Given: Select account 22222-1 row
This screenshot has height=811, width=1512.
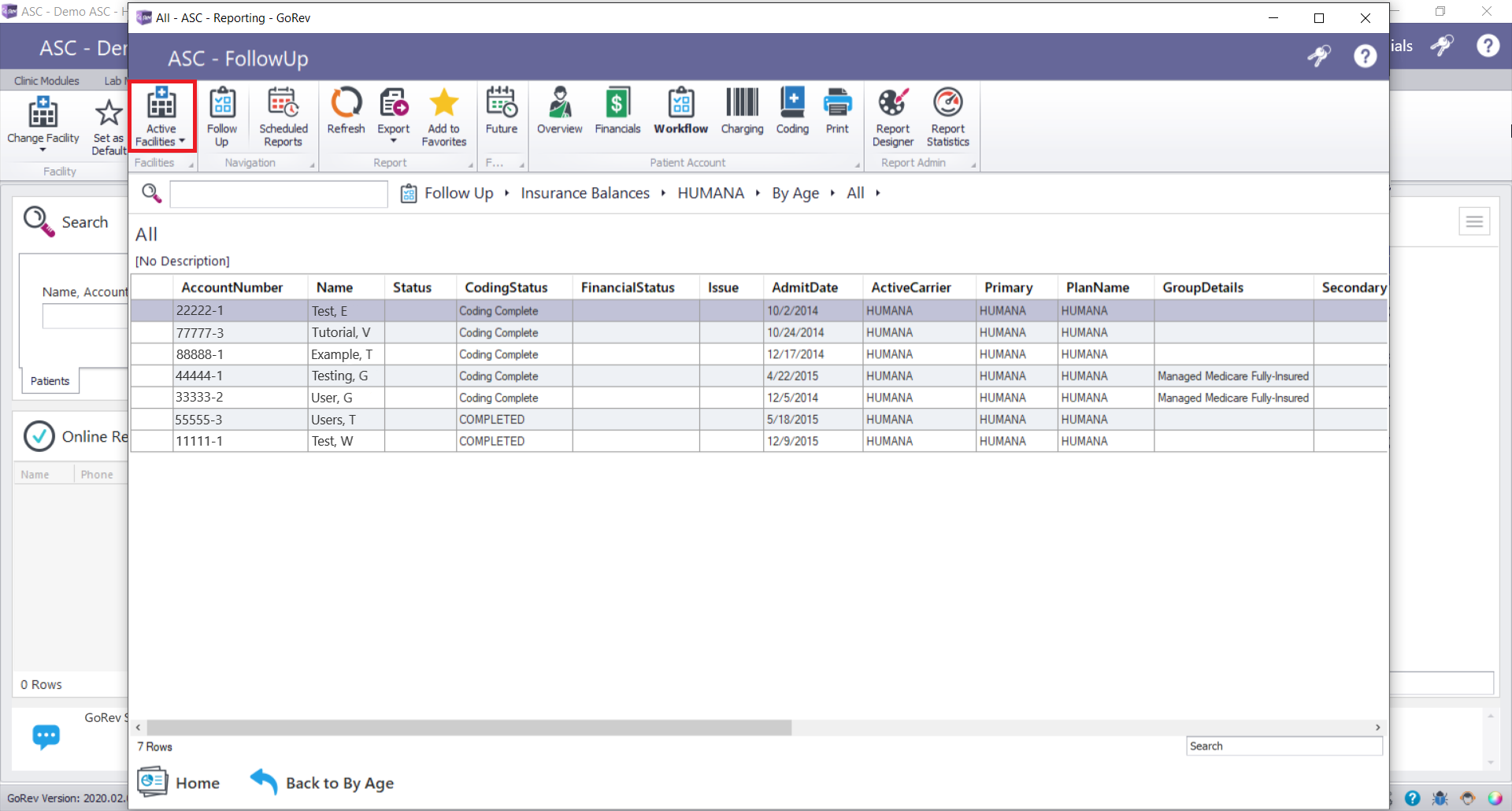Looking at the screenshot, I should (x=758, y=311).
